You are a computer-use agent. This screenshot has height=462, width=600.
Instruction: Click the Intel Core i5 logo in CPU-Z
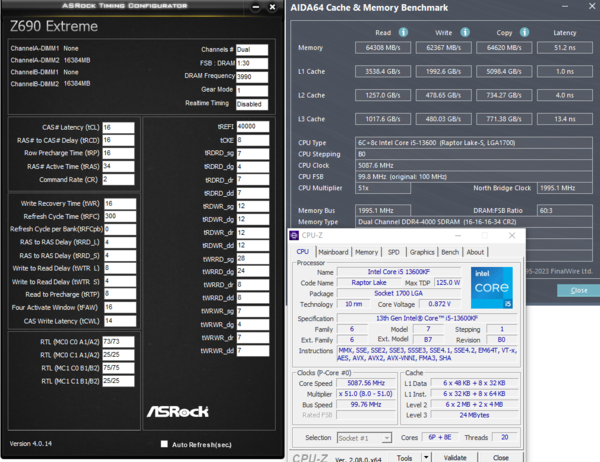point(492,288)
